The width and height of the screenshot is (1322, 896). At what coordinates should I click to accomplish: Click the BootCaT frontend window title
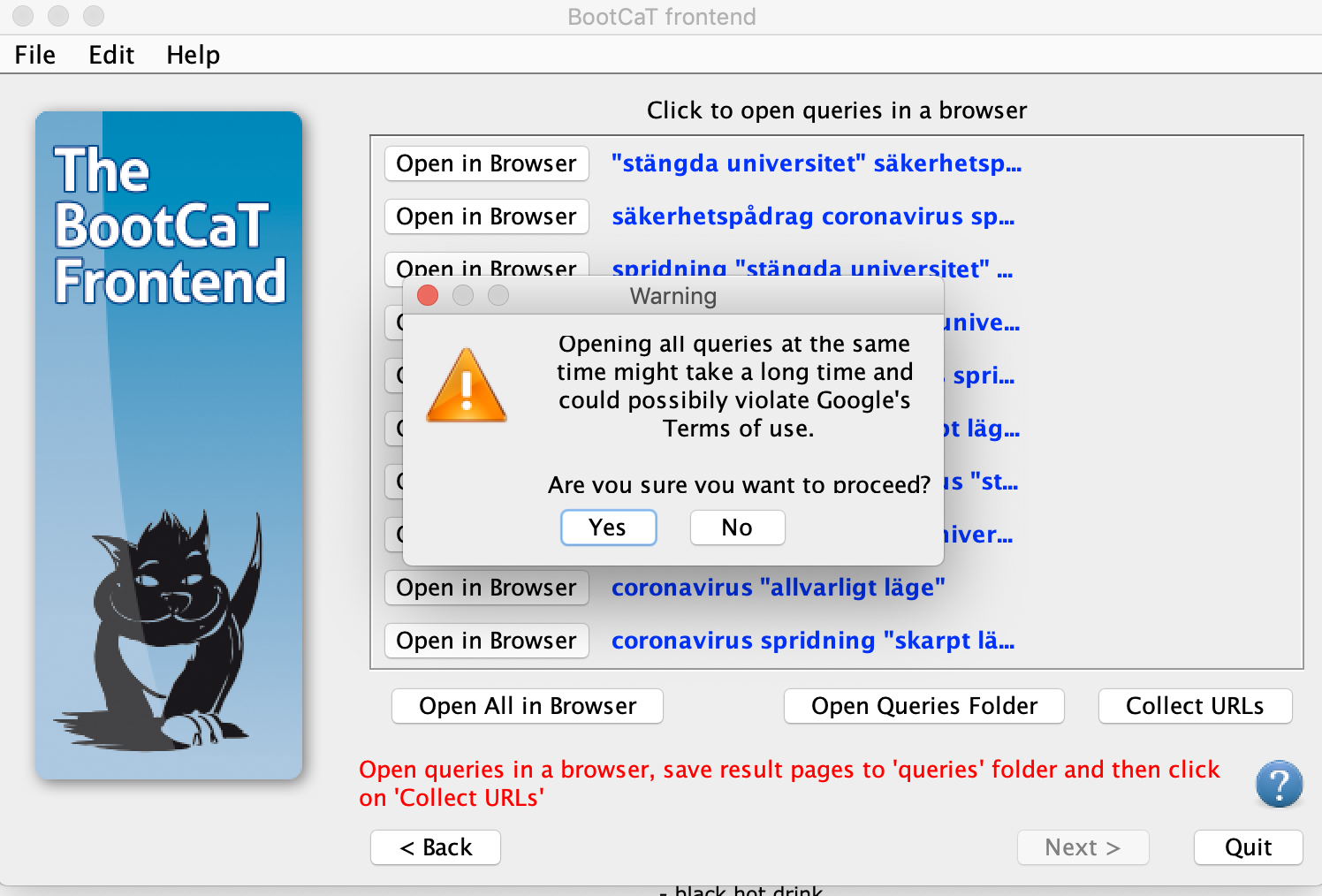662,17
